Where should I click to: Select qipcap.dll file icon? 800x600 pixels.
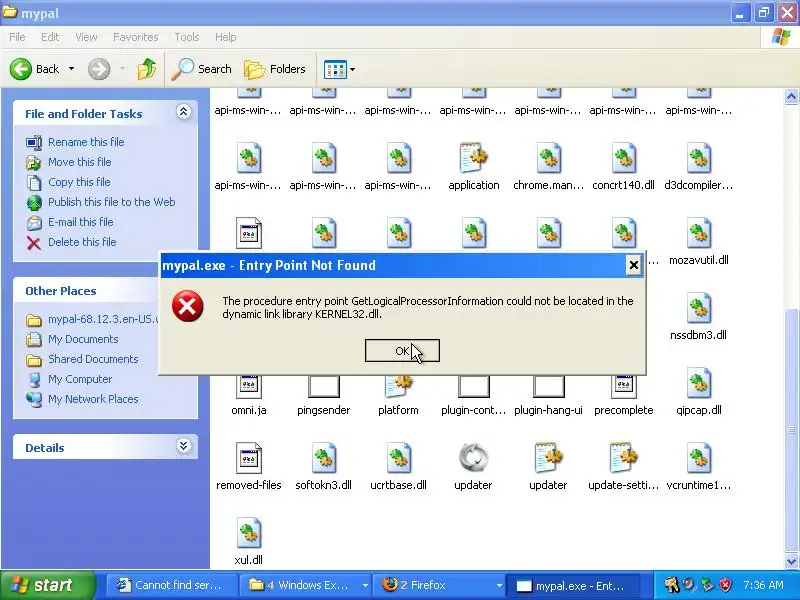tap(698, 383)
